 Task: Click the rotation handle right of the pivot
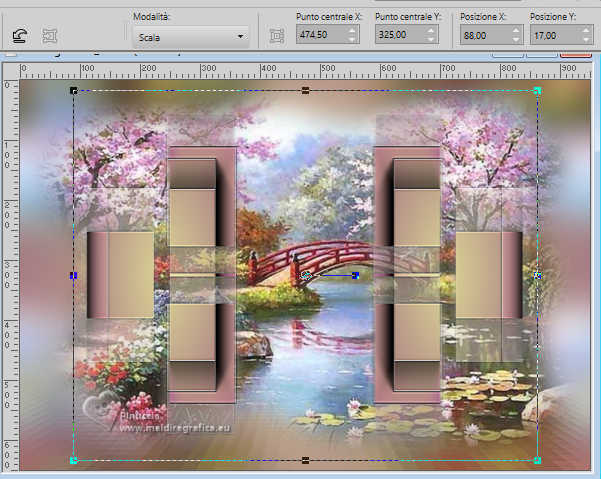356,276
